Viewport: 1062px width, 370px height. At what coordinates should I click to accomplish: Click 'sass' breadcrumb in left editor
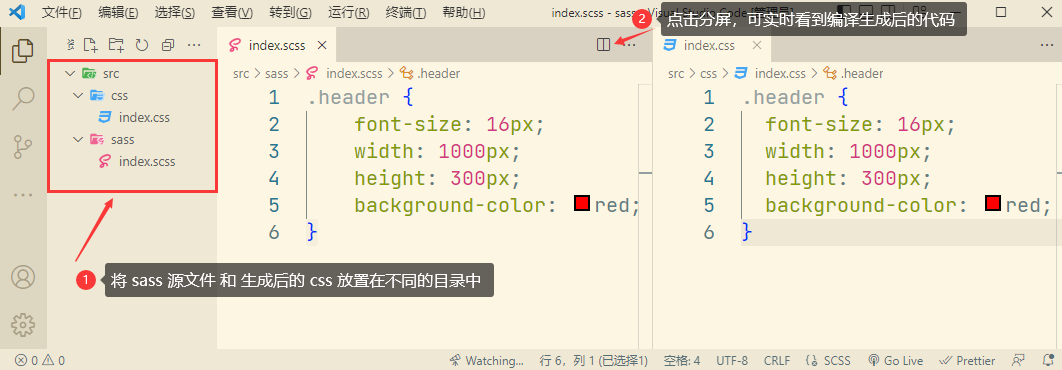[276, 74]
